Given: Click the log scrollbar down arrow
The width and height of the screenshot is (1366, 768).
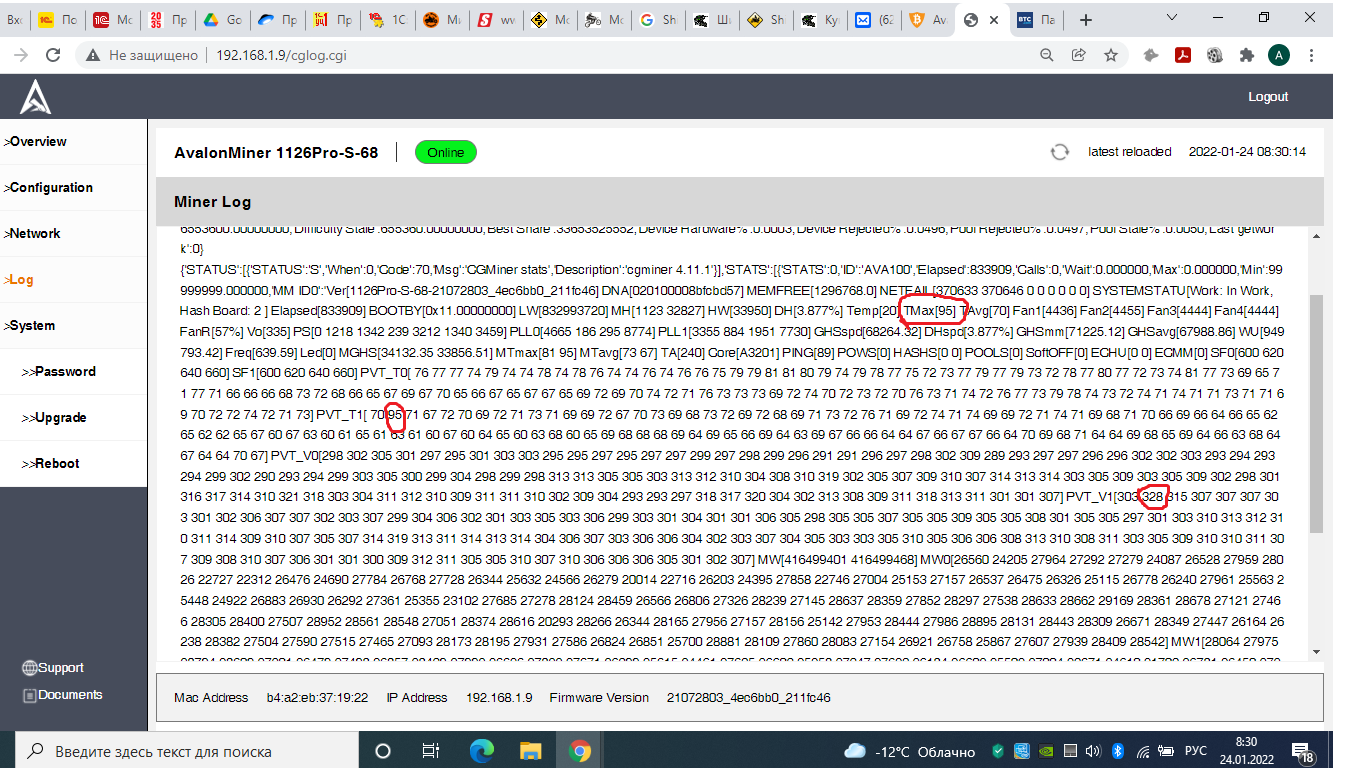Looking at the screenshot, I should [x=1315, y=652].
